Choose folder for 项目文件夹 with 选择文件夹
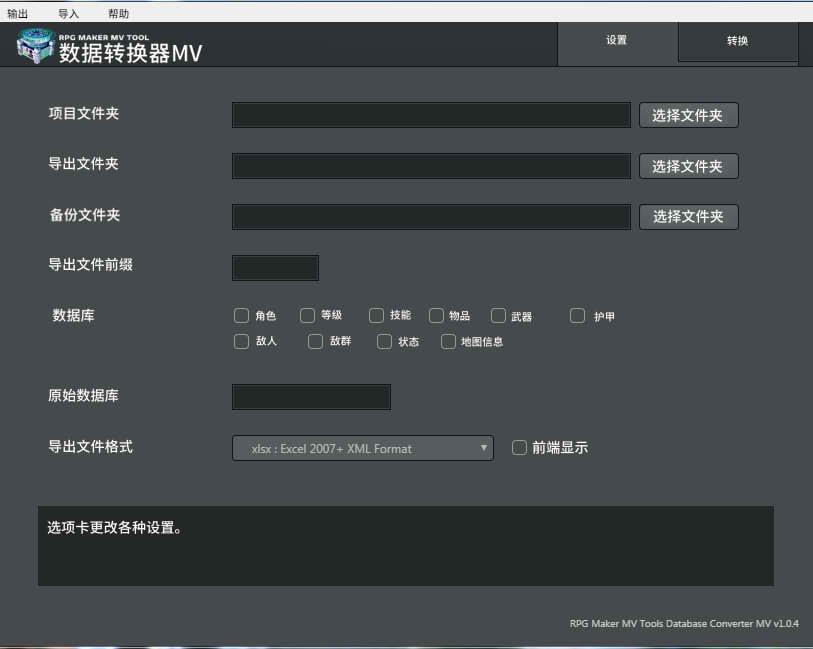813x649 pixels. pos(689,115)
